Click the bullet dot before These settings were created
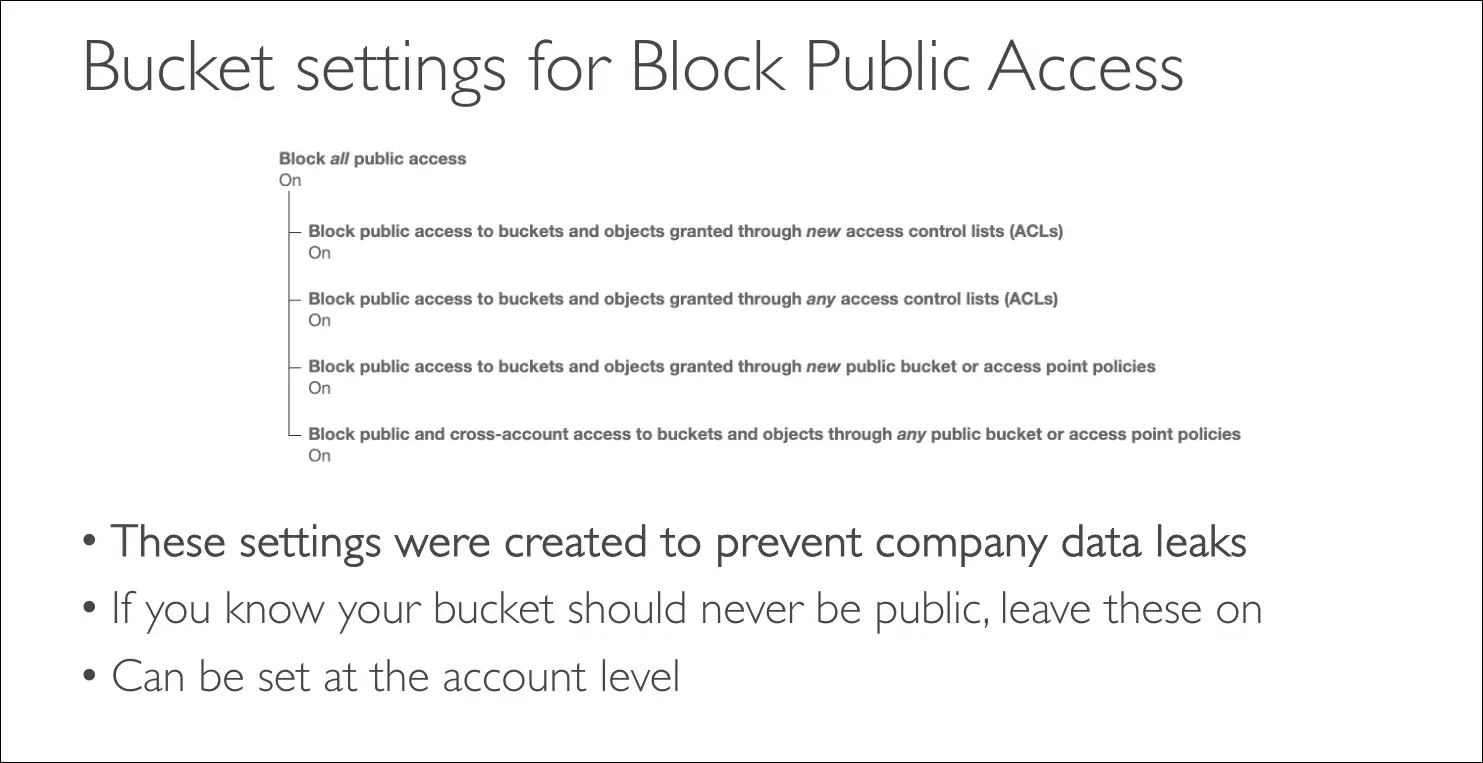 pos(90,543)
